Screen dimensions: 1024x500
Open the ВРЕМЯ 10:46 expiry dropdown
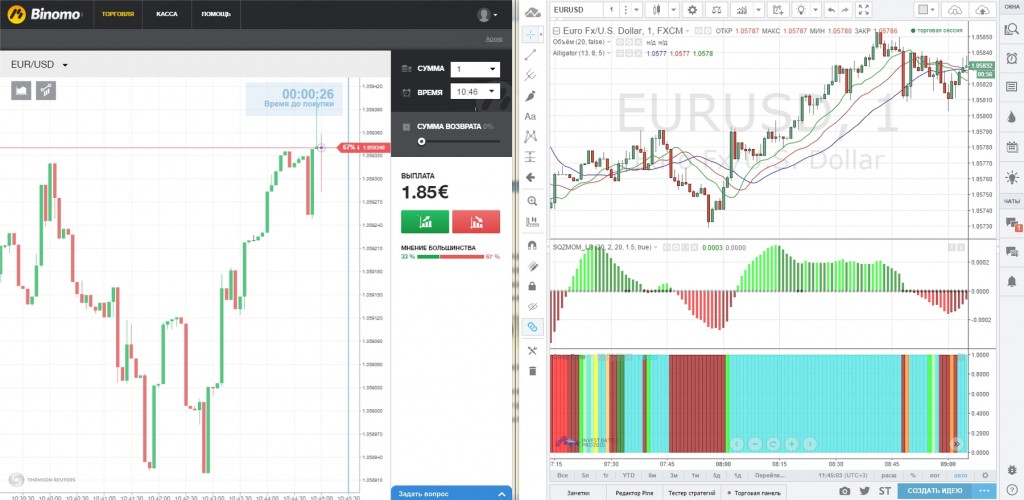coord(475,91)
